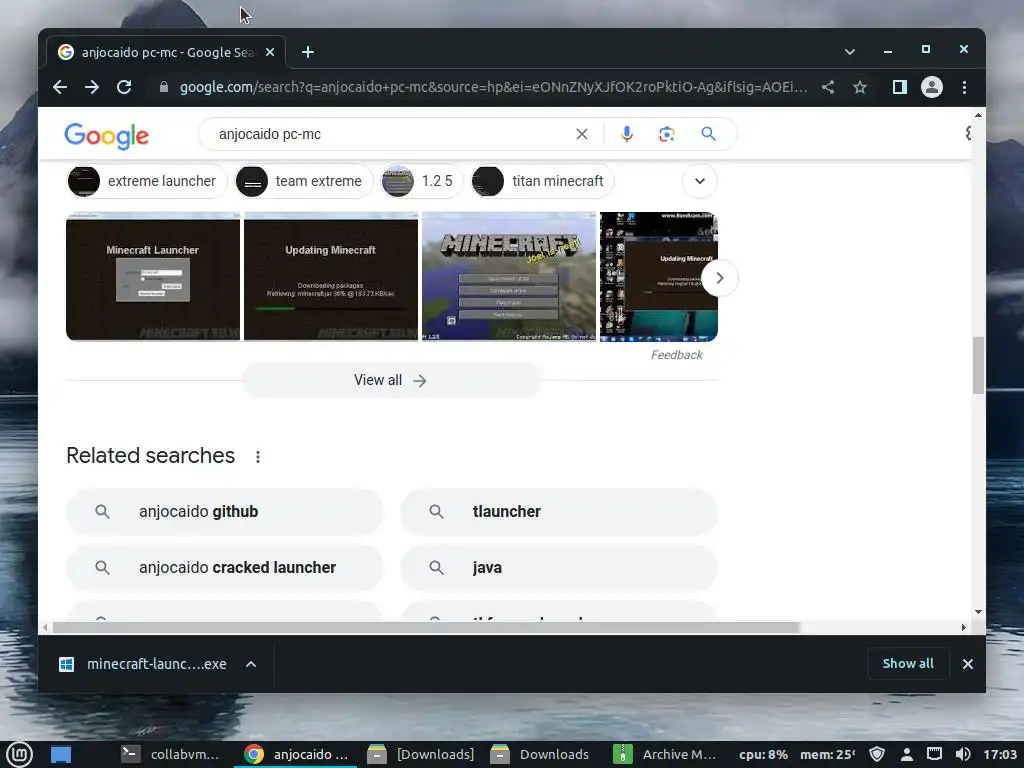Go to Google homepage via logo

point(106,136)
